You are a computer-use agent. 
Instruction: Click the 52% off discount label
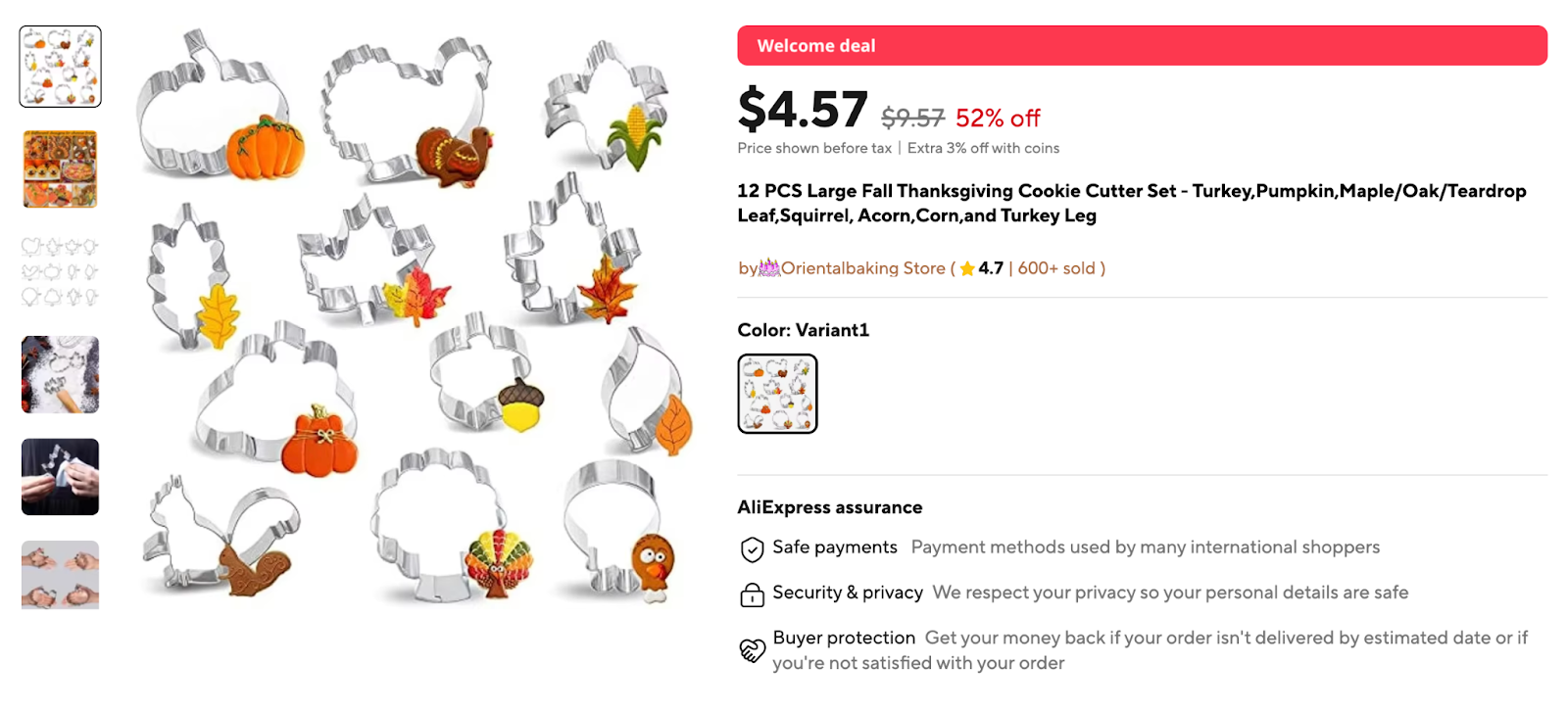(997, 118)
